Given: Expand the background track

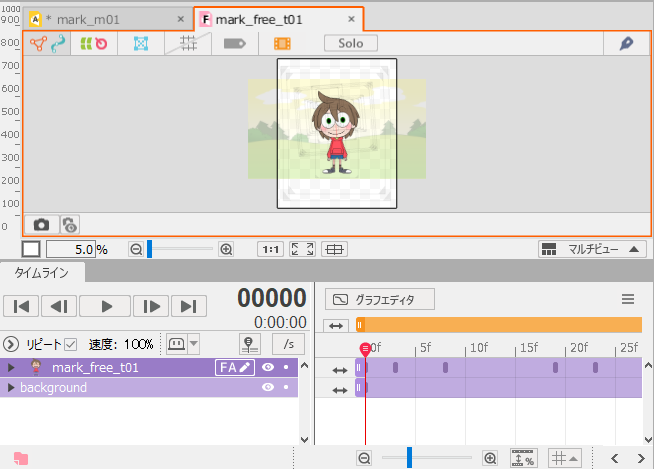Looking at the screenshot, I should pyautogui.click(x=11, y=387).
